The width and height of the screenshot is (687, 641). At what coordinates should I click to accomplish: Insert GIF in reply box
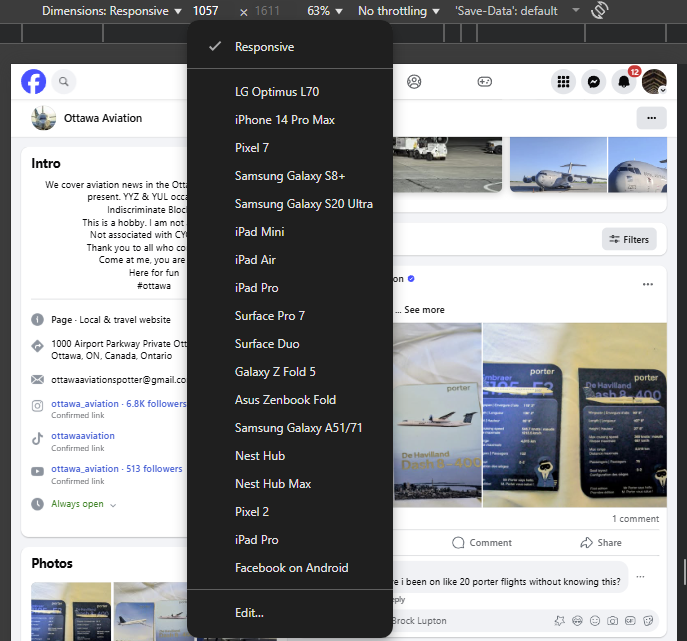630,621
